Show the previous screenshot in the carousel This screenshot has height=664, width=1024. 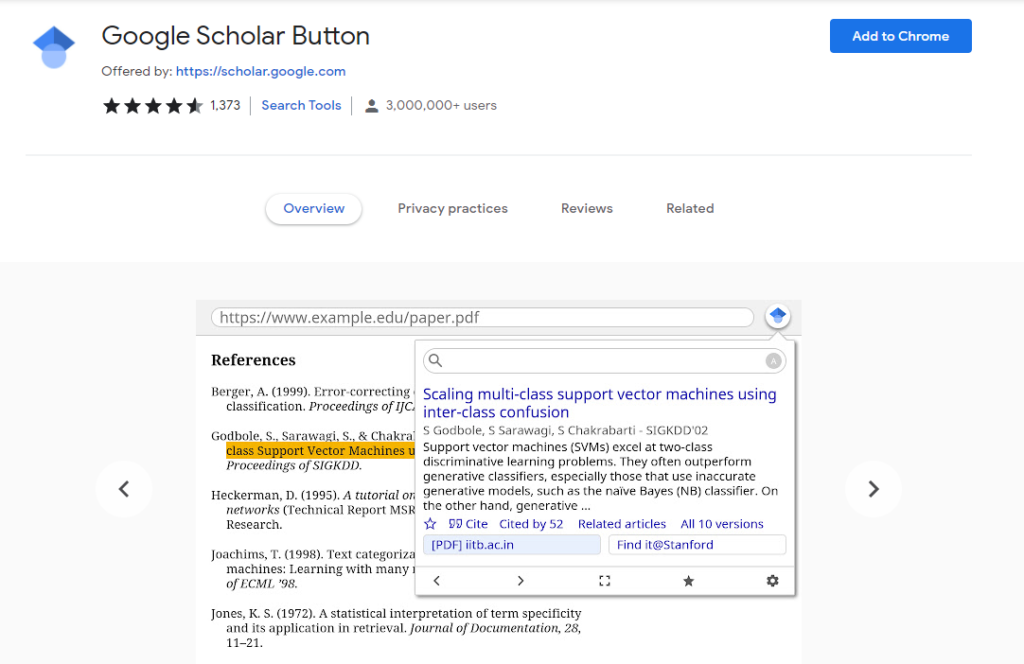(124, 489)
